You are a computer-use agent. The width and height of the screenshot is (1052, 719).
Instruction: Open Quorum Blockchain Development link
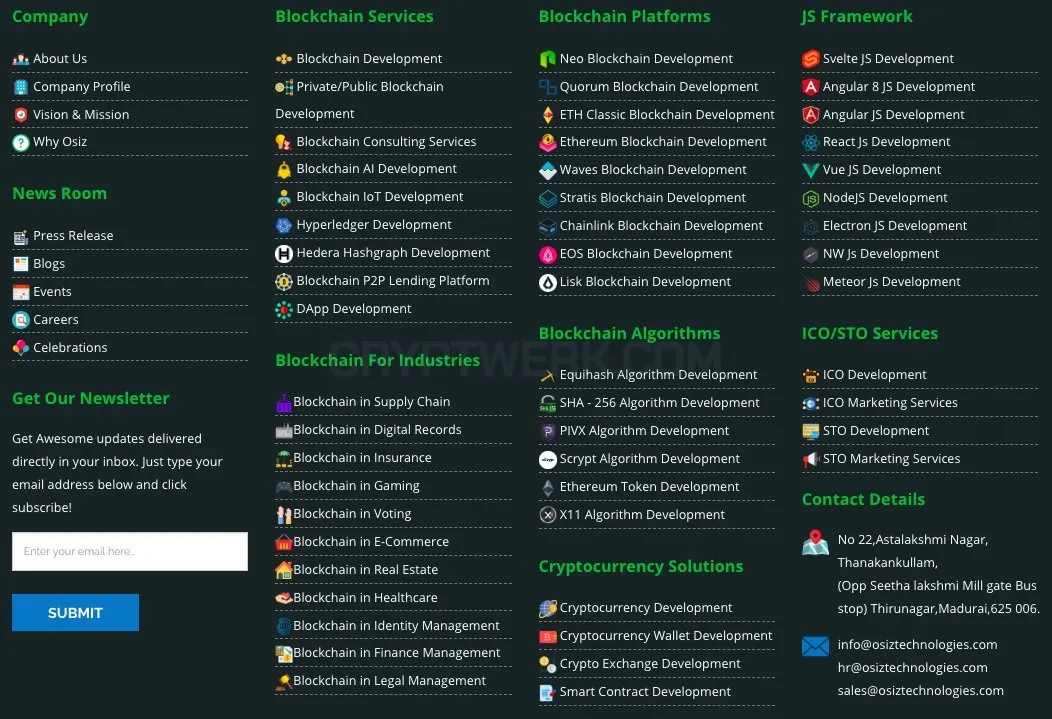point(659,87)
